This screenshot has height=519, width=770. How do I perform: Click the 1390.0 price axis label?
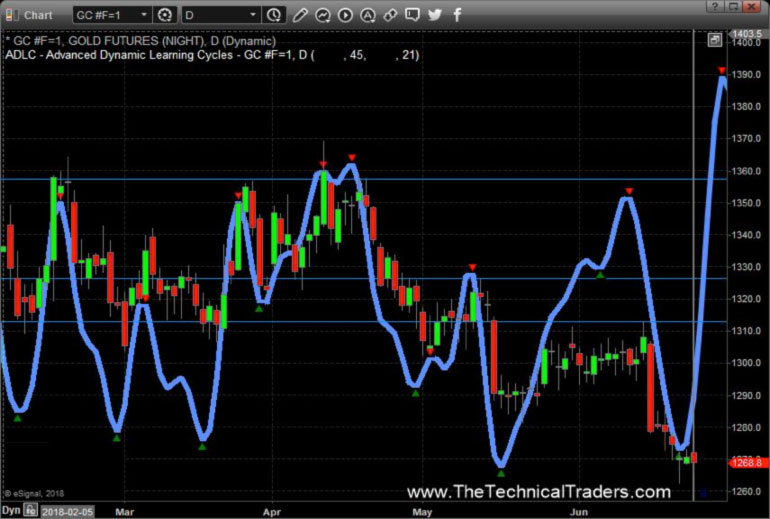pyautogui.click(x=747, y=75)
